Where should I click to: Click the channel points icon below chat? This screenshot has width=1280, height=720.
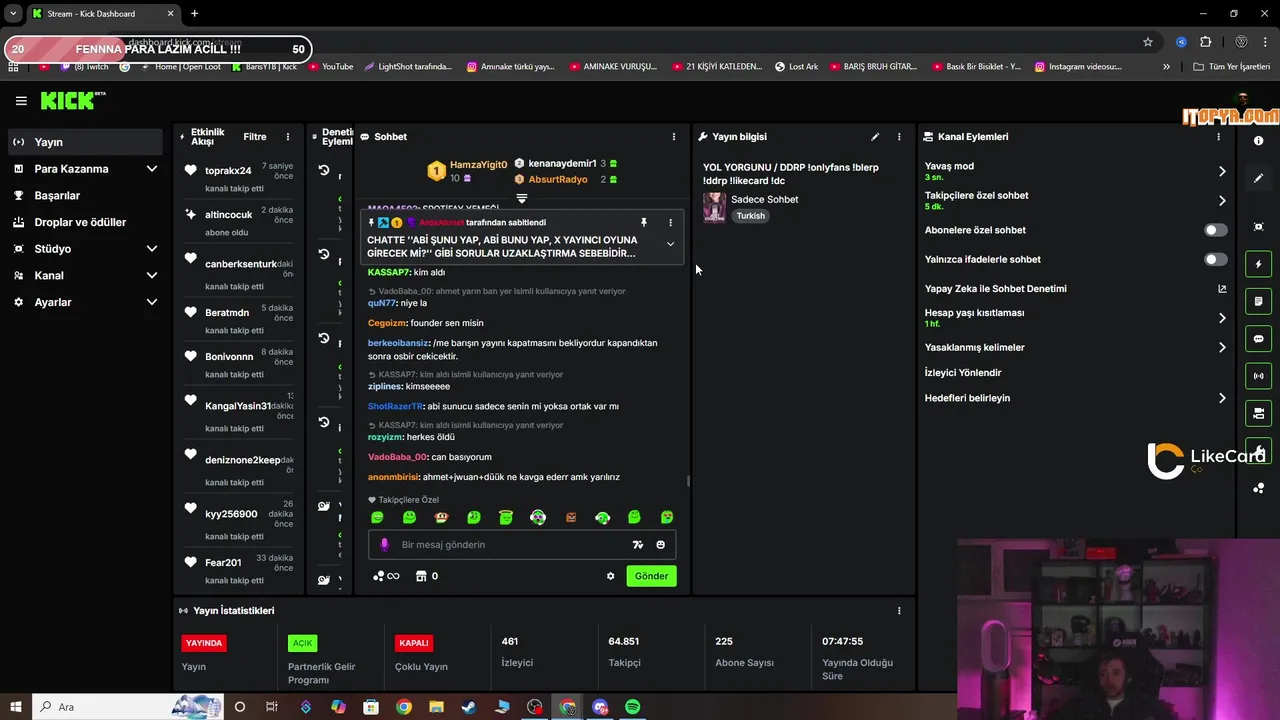click(386, 576)
